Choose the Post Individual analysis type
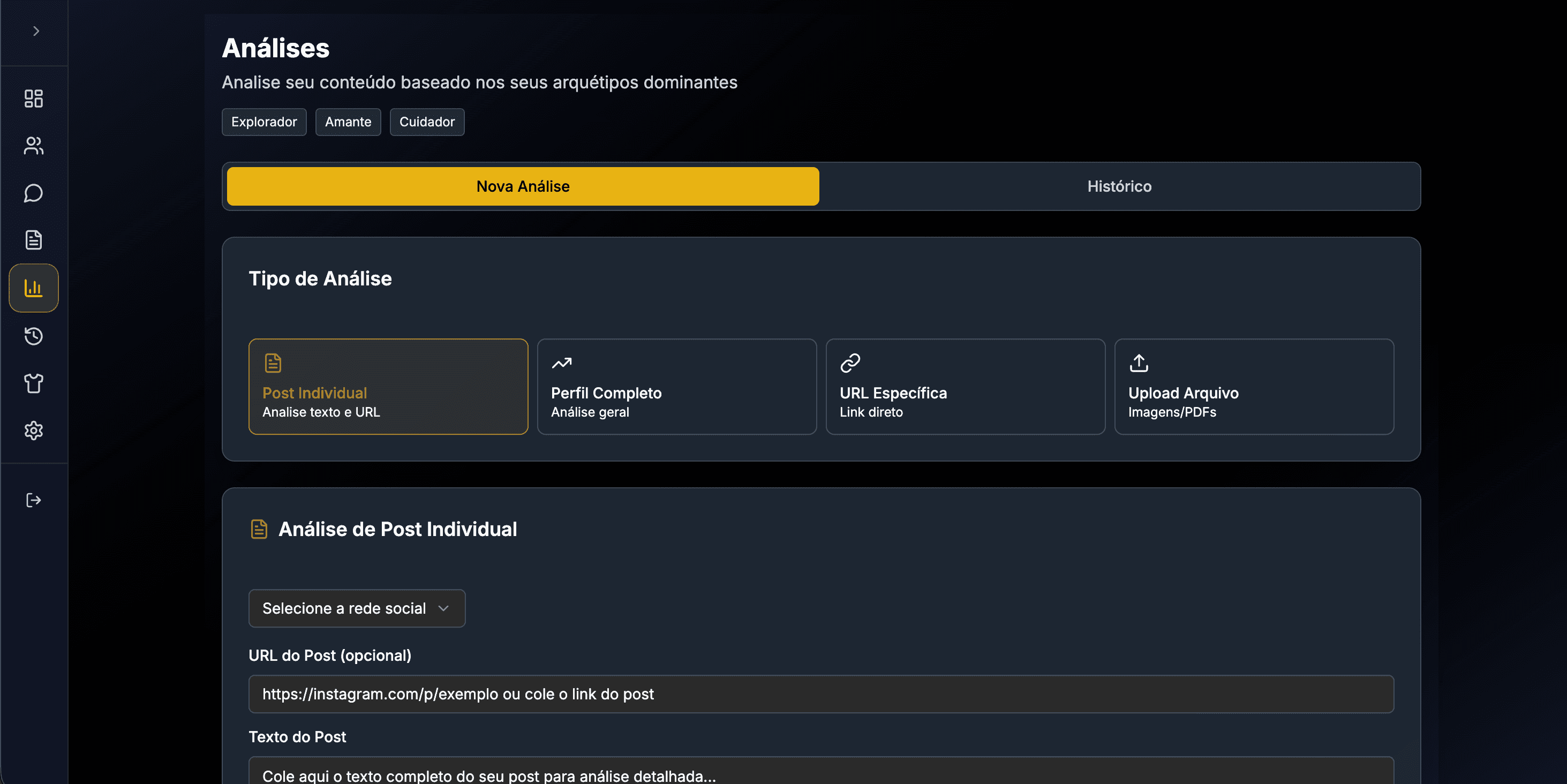 [388, 386]
